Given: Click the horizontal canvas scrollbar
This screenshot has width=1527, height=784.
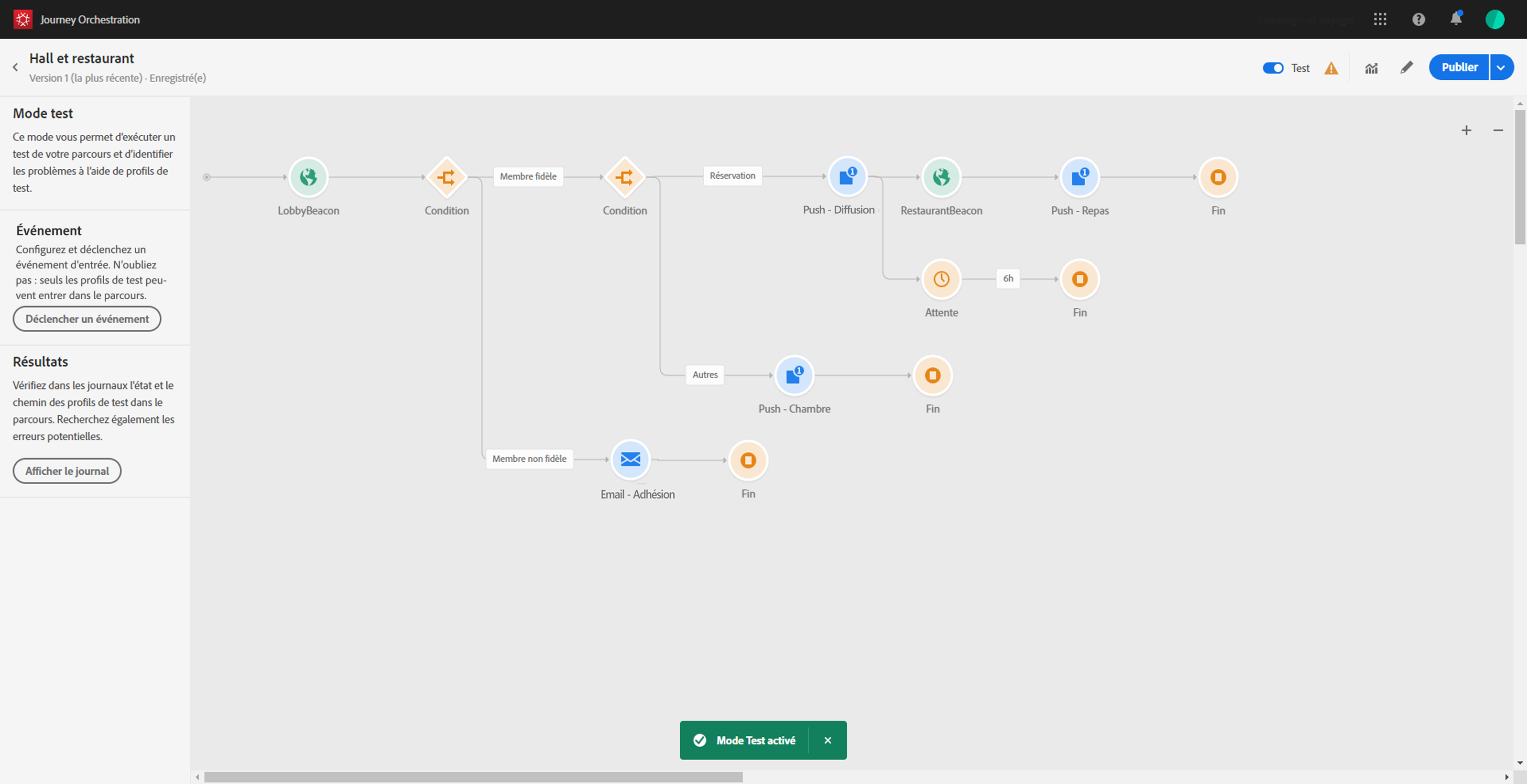Looking at the screenshot, I should pyautogui.click(x=473, y=776).
